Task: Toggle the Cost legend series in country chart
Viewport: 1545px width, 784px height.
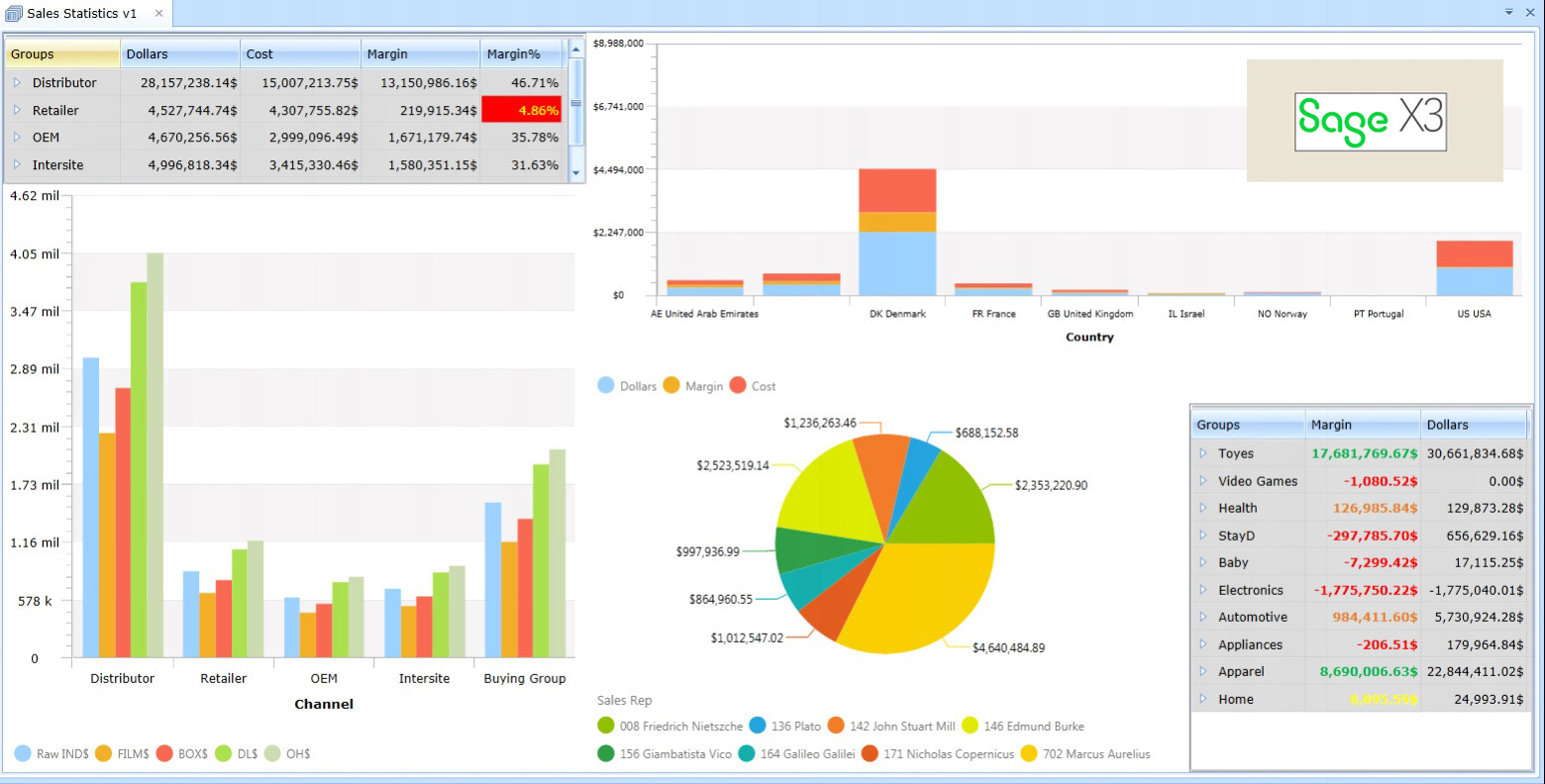Action: (738, 386)
